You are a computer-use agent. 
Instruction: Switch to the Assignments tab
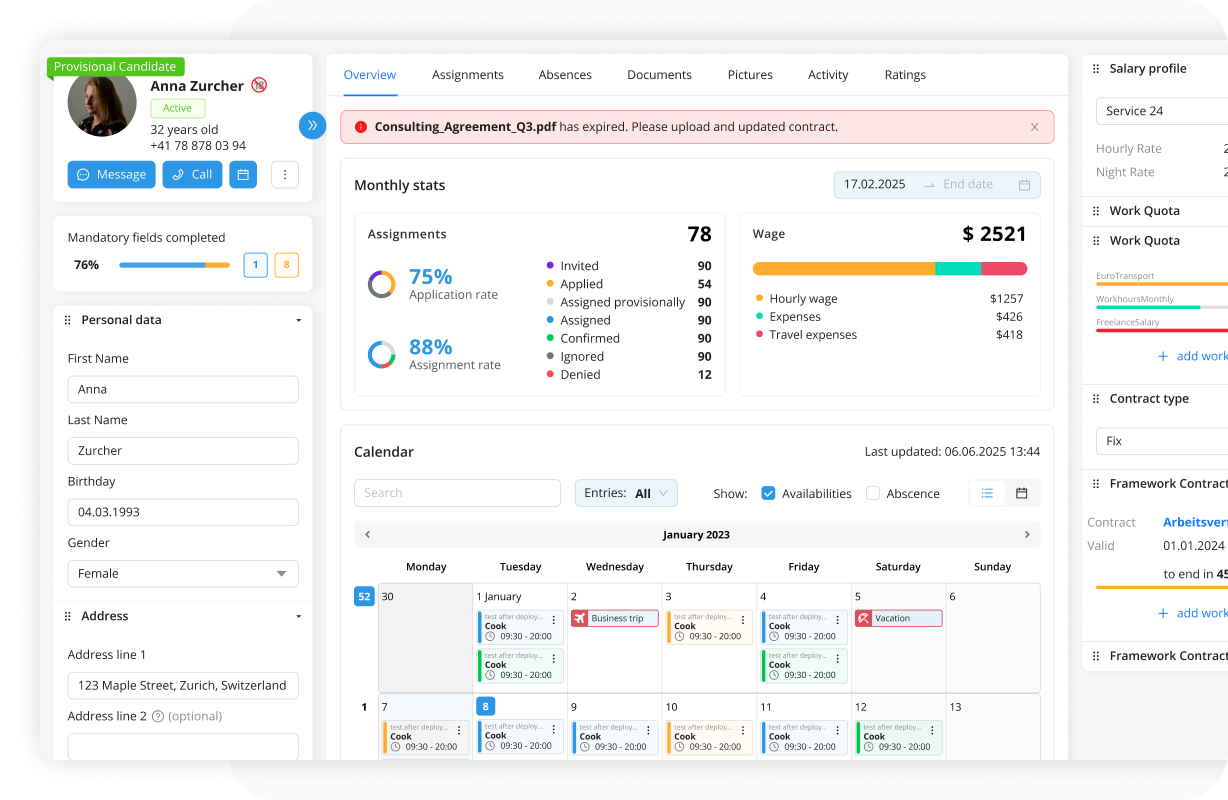pos(467,75)
